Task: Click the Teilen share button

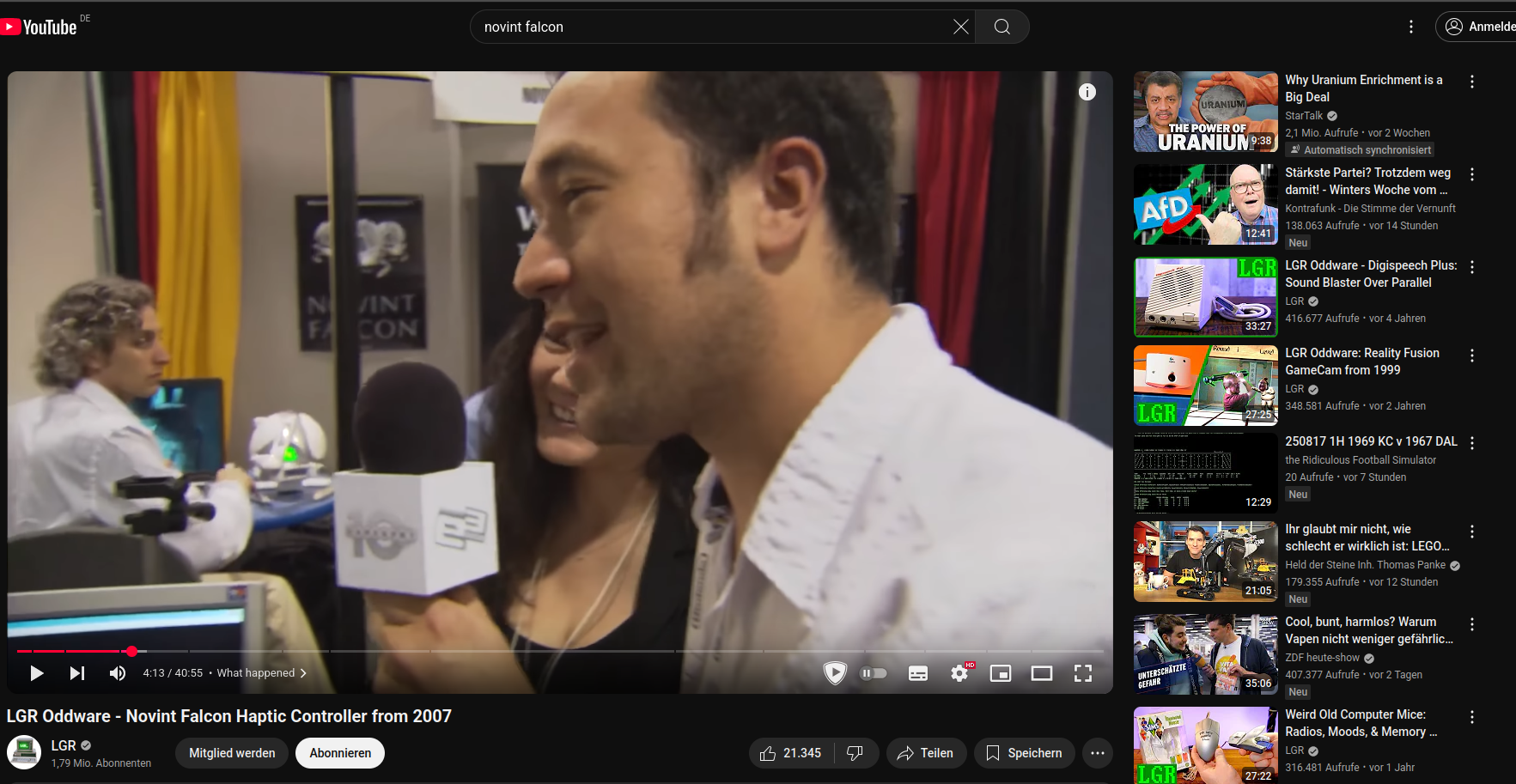Action: point(926,753)
